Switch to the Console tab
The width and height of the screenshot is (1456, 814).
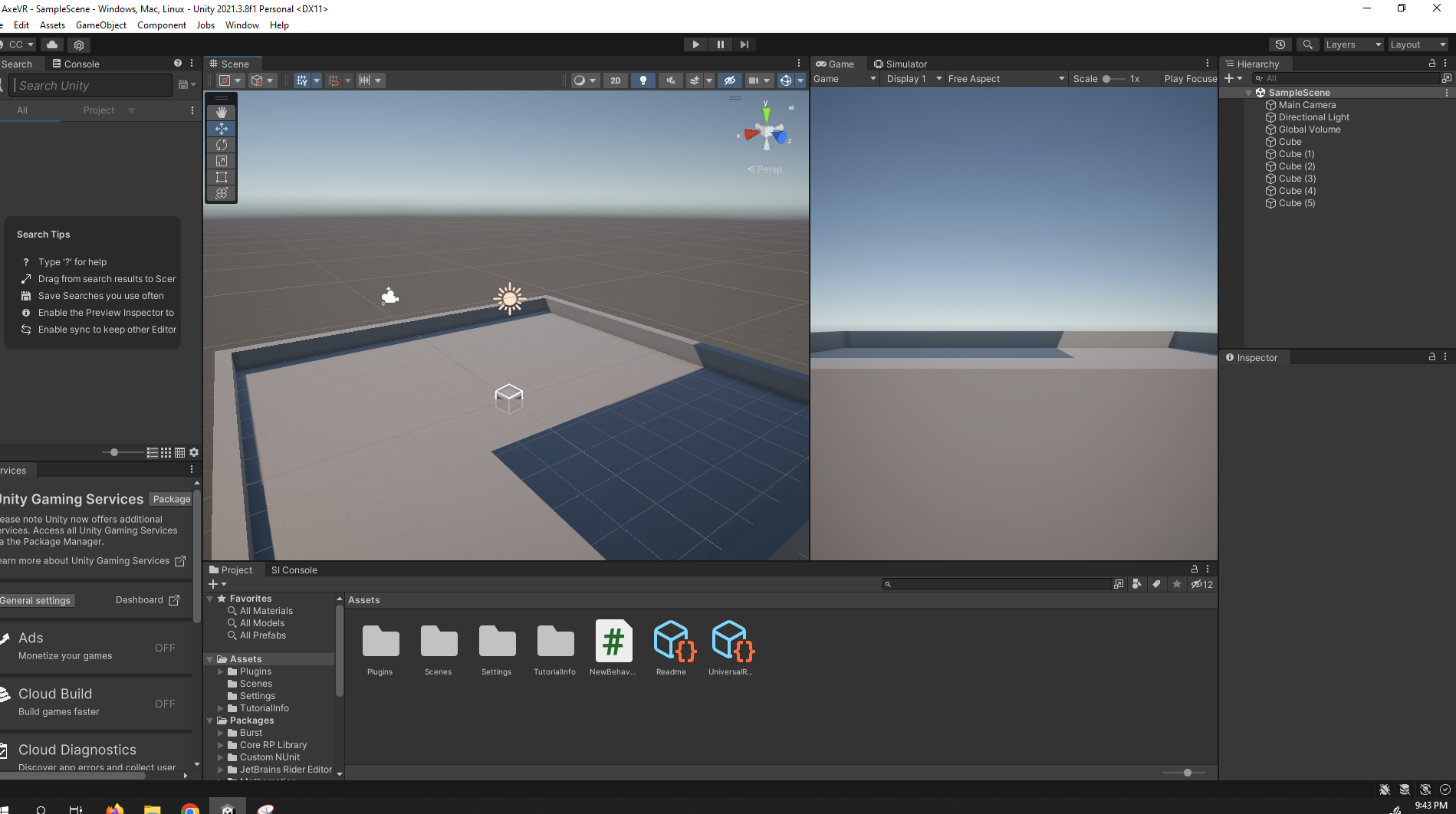click(76, 64)
